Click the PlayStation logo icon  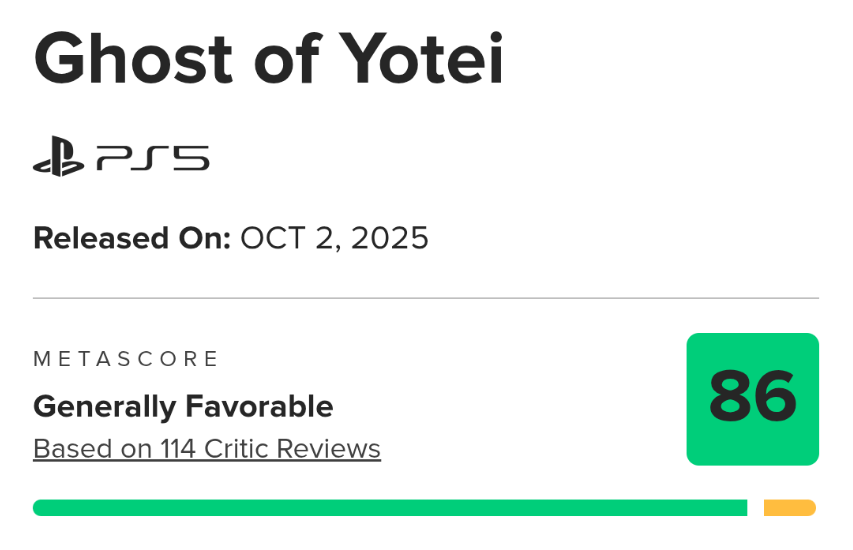click(58, 159)
